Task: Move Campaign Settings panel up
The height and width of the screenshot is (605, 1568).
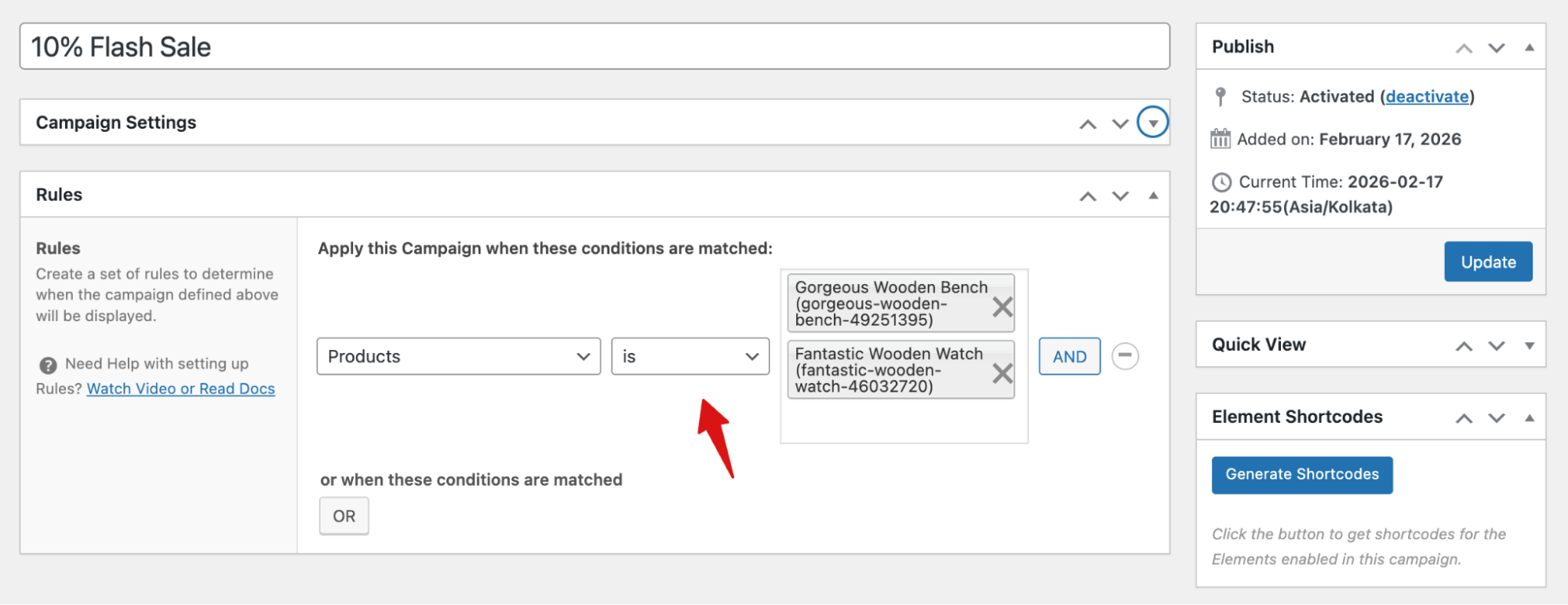Action: point(1087,124)
